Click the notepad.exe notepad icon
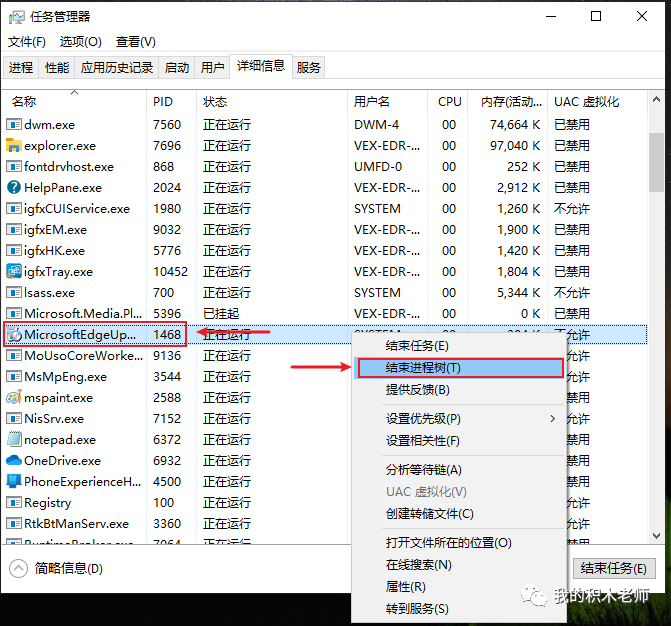The image size is (671, 626). (14, 439)
